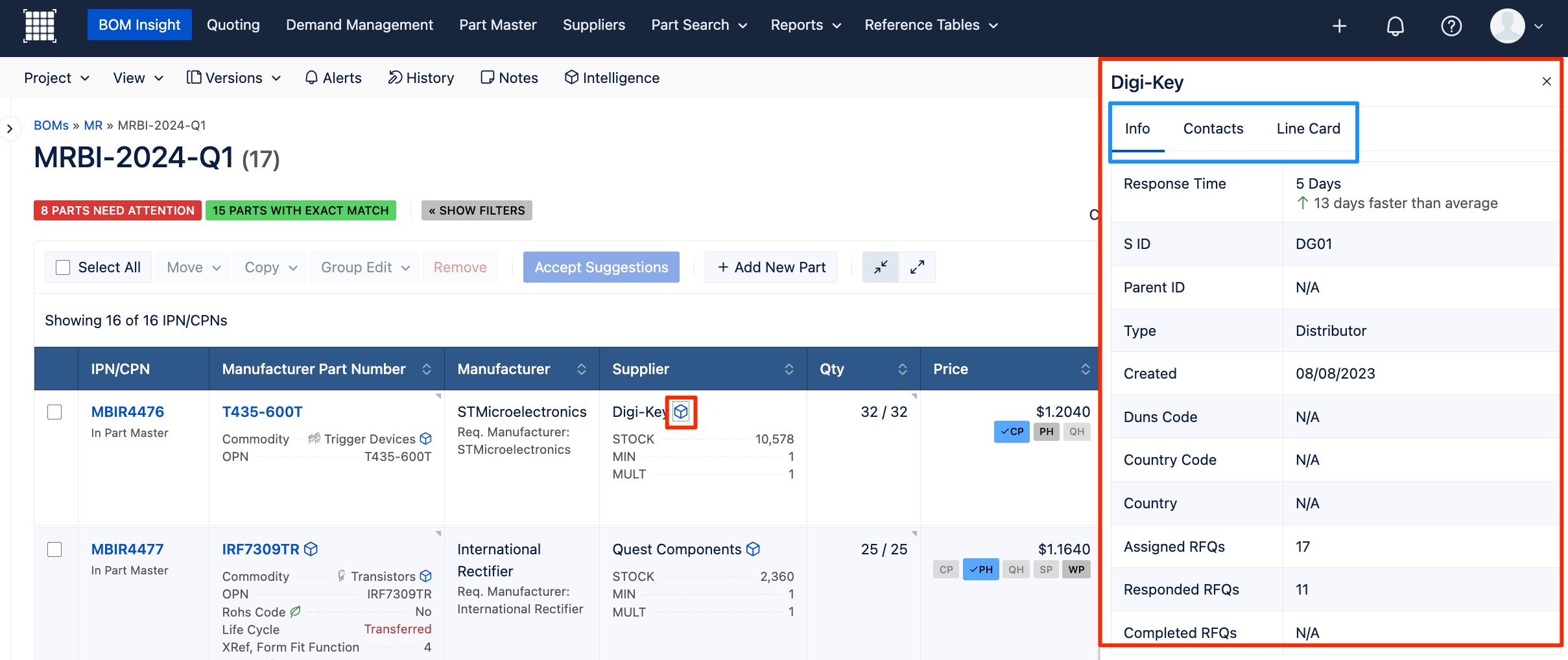The height and width of the screenshot is (660, 1568).
Task: Expand rows with the expand arrows icon
Action: click(x=917, y=267)
